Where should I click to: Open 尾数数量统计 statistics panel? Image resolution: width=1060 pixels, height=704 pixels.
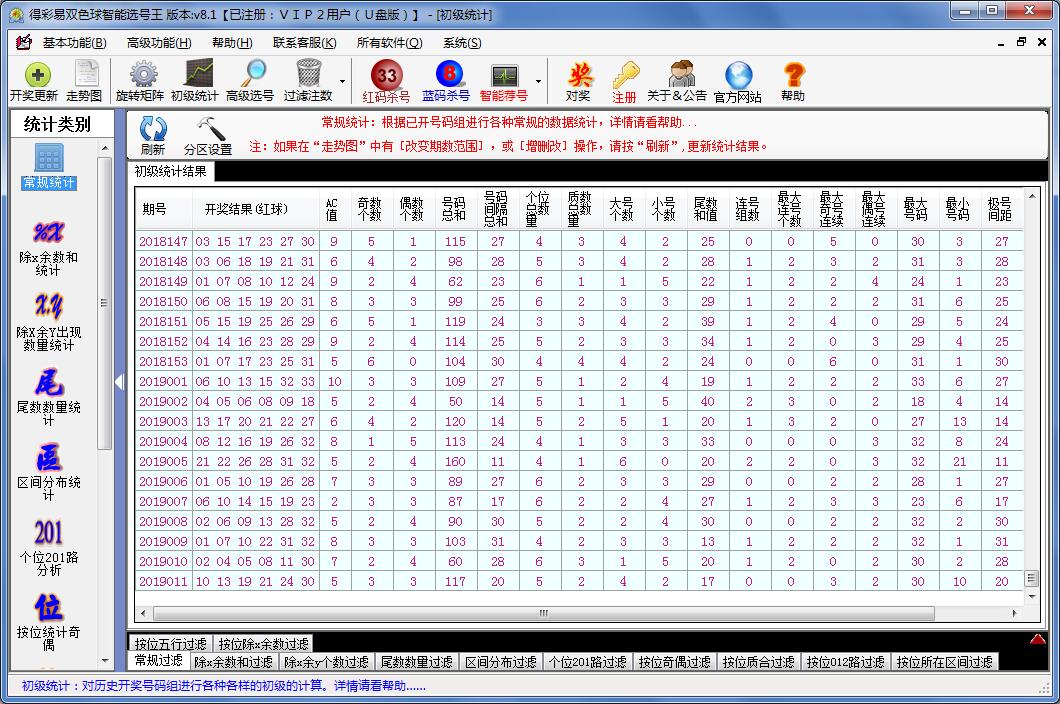48,390
